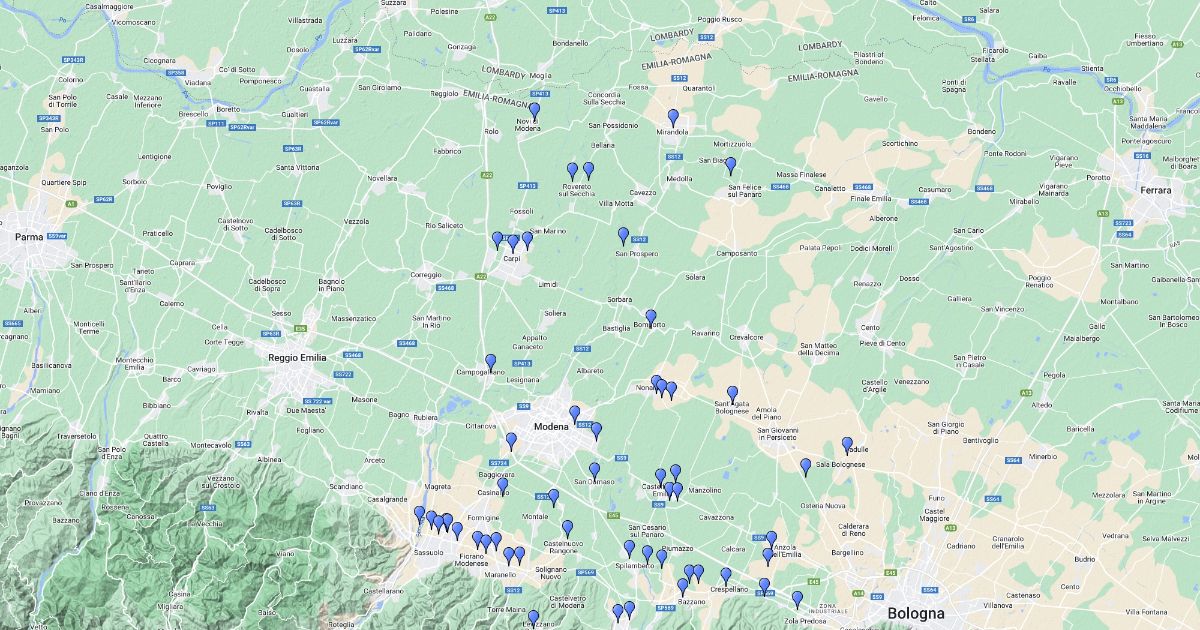1200x630 pixels.
Task: Click the marker above San Prospero
Action: point(623,236)
